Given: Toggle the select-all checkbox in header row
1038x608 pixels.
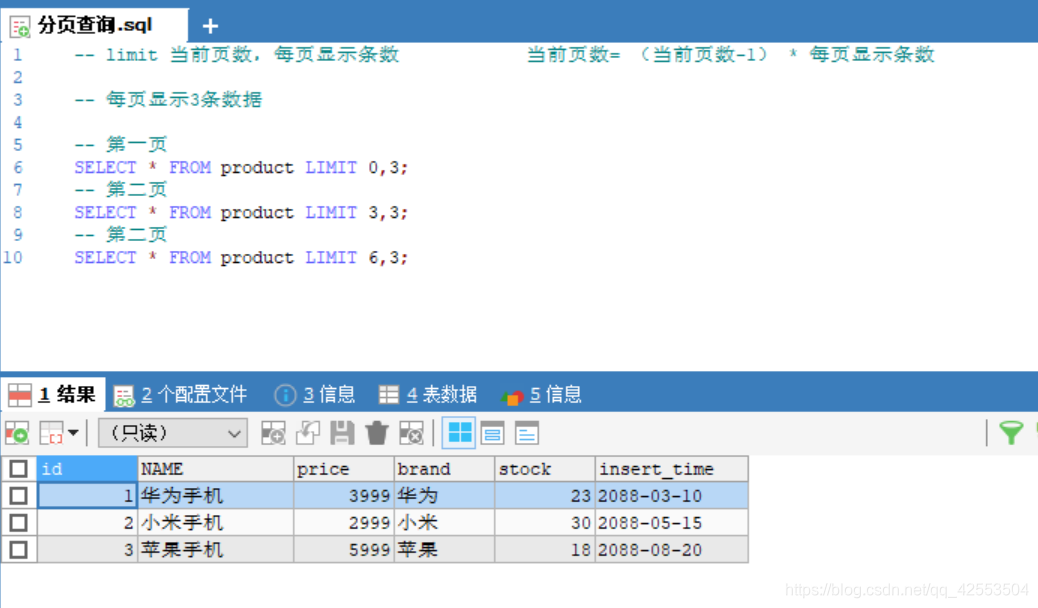Looking at the screenshot, I should 19,469.
